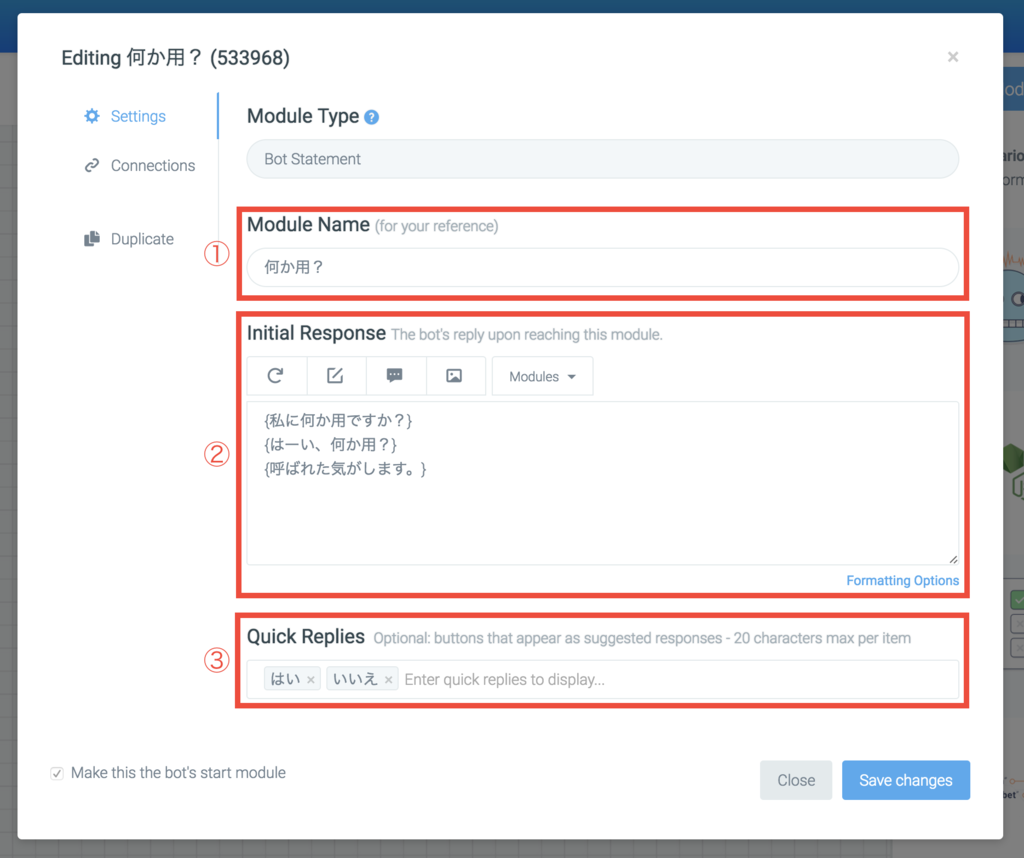Viewport: 1024px width, 858px height.
Task: Click the Duplicate copy icon
Action: pyautogui.click(x=92, y=239)
